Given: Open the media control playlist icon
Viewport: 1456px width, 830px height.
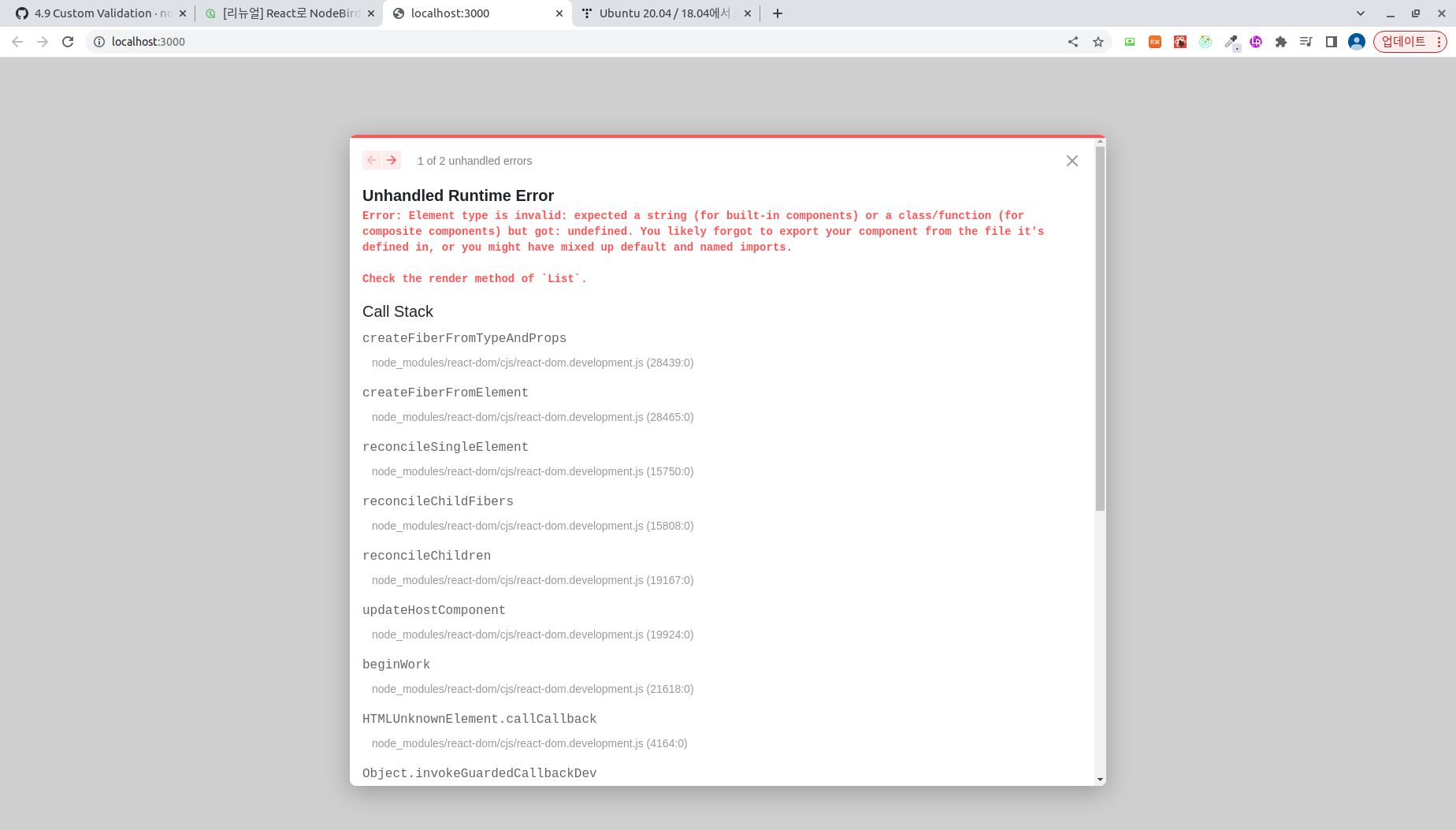Looking at the screenshot, I should pyautogui.click(x=1306, y=42).
